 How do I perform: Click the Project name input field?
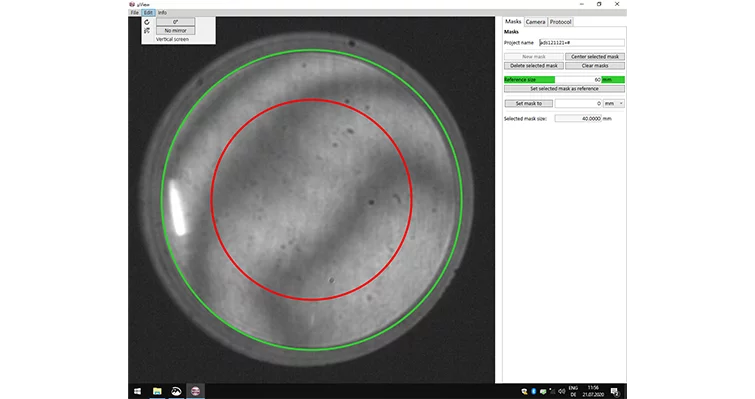(582, 43)
